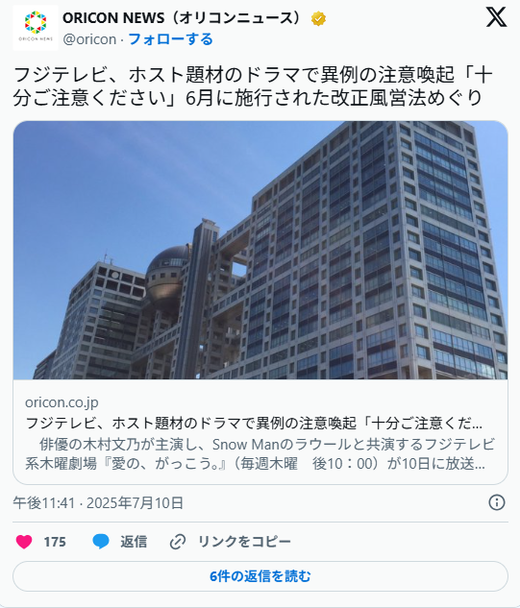Click the tweet body text about フジテレビ
The width and height of the screenshot is (520, 608).
[253, 86]
